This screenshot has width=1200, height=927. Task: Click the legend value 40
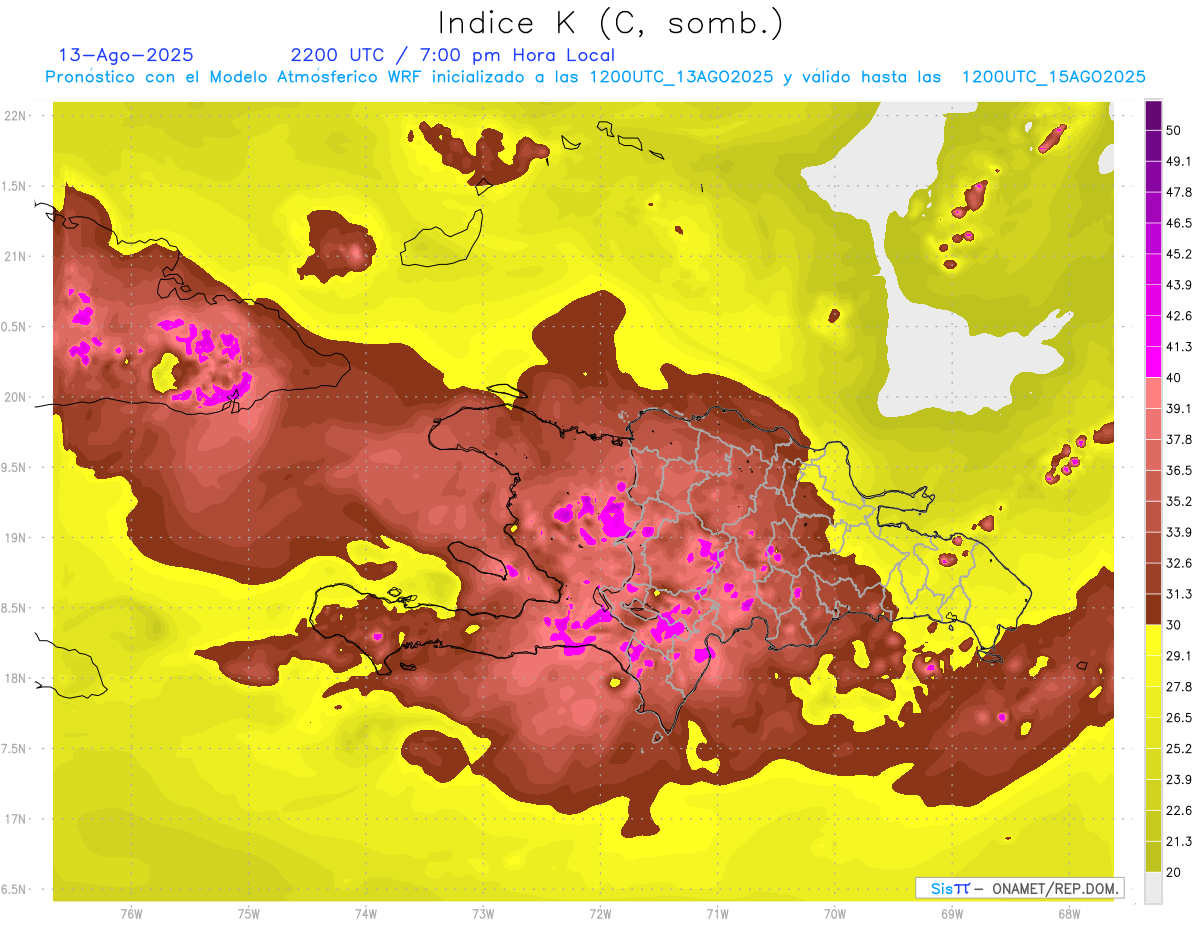tap(1175, 378)
